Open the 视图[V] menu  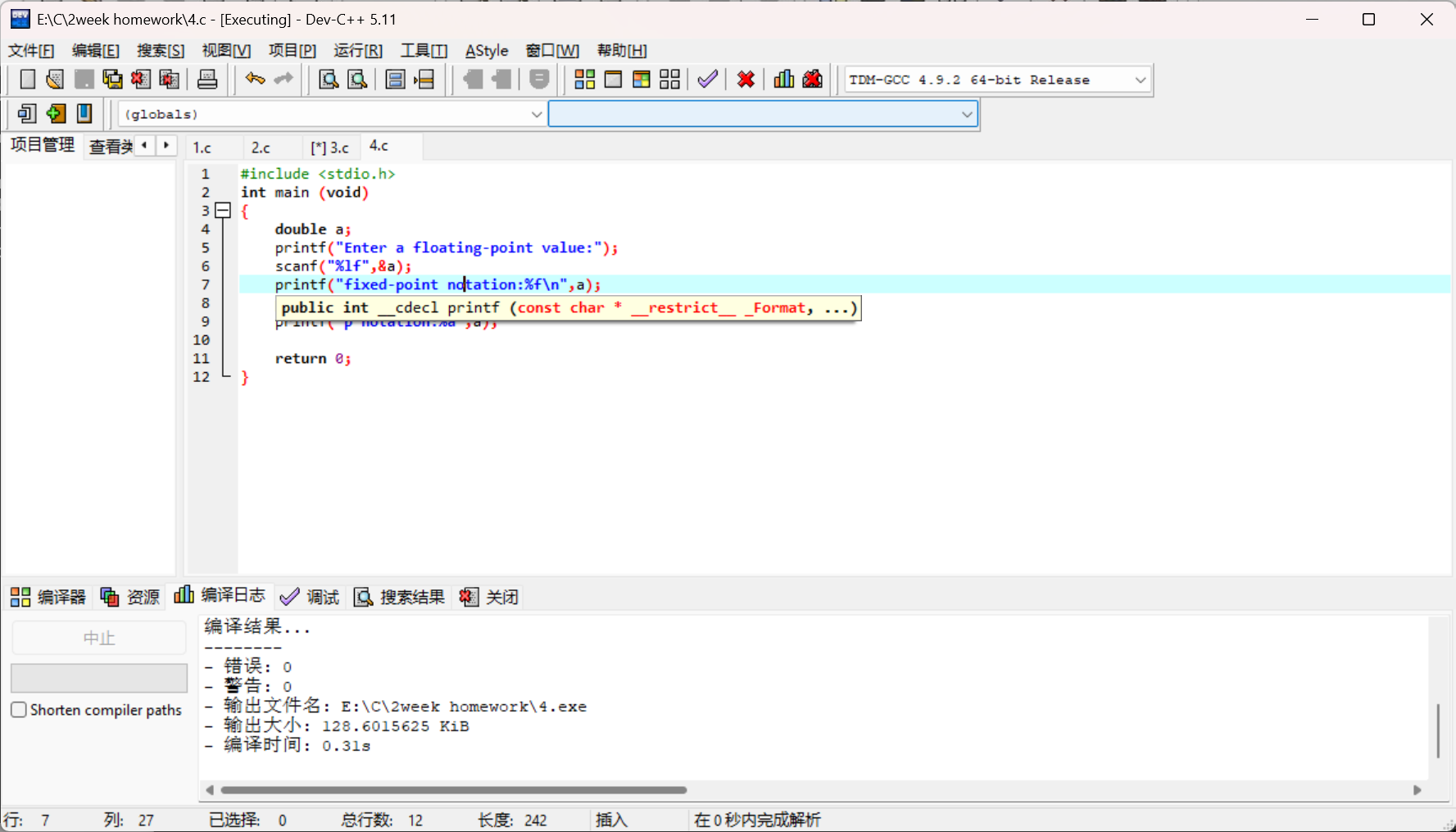226,51
